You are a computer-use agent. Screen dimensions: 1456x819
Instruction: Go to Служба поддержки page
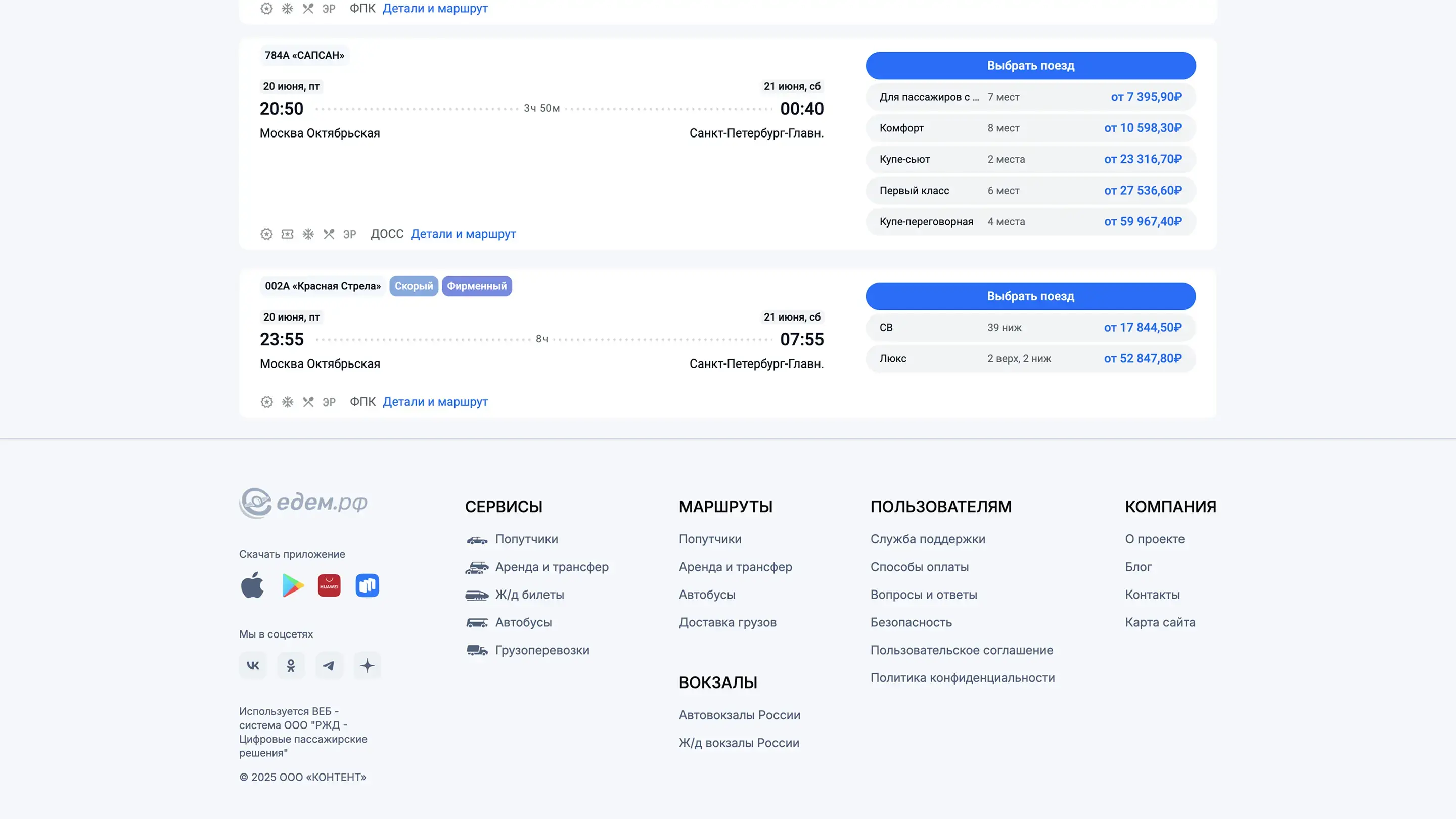928,539
